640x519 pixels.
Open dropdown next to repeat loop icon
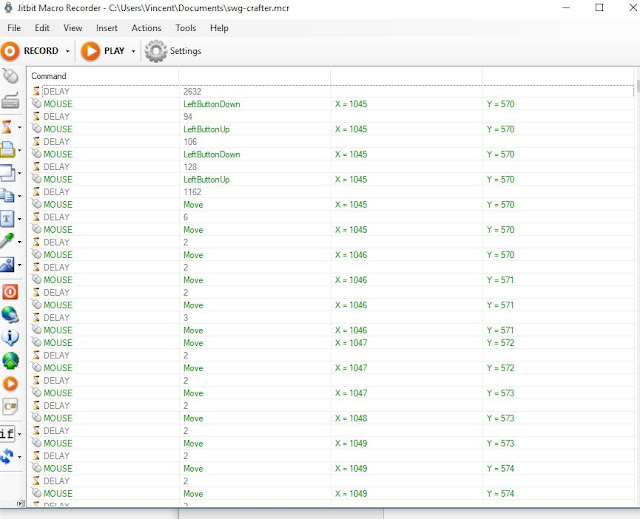[x=19, y=457]
